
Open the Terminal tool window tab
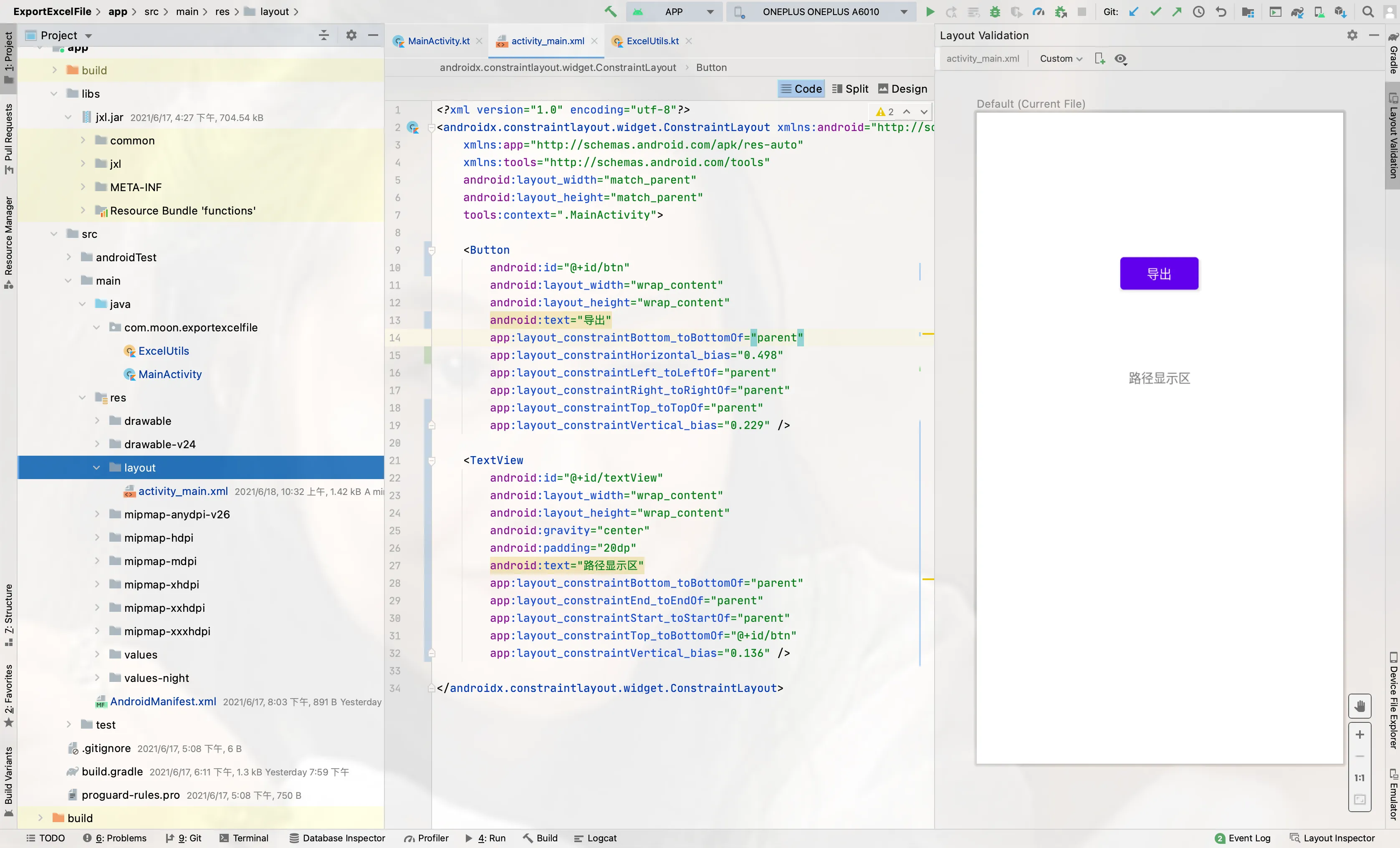(244, 838)
